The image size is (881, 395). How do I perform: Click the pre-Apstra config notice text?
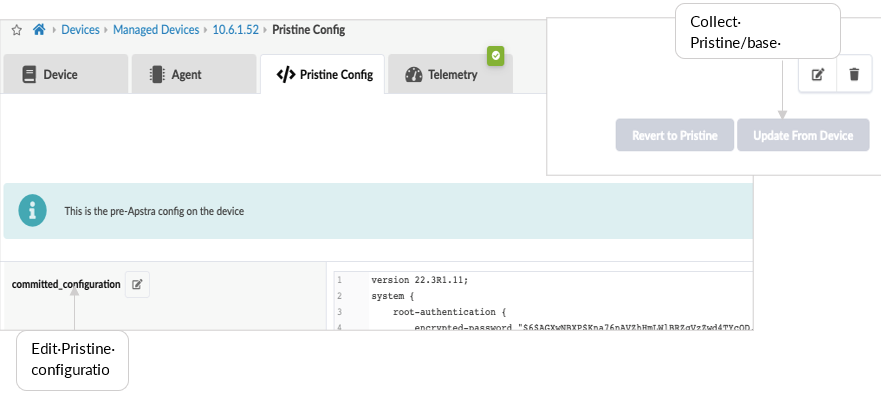pyautogui.click(x=154, y=212)
